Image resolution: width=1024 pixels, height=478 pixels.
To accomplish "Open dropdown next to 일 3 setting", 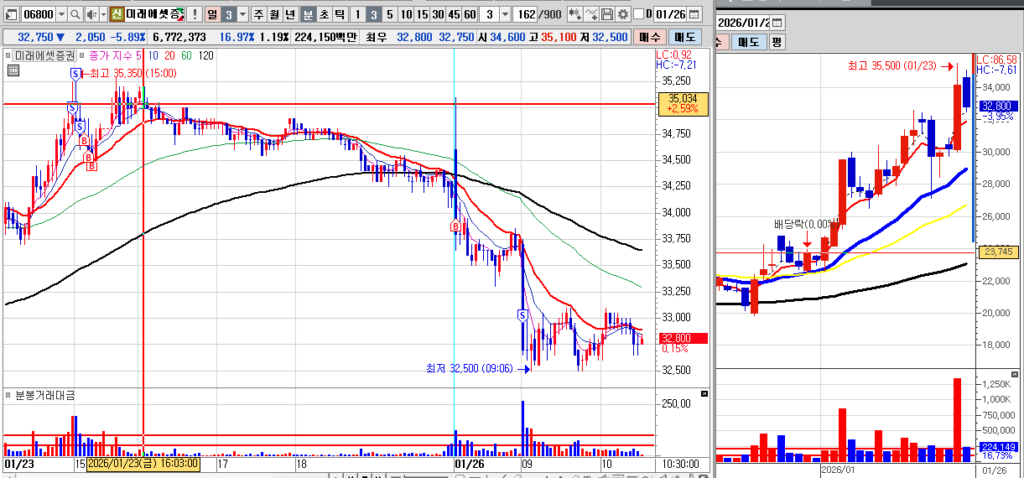I will (x=243, y=15).
